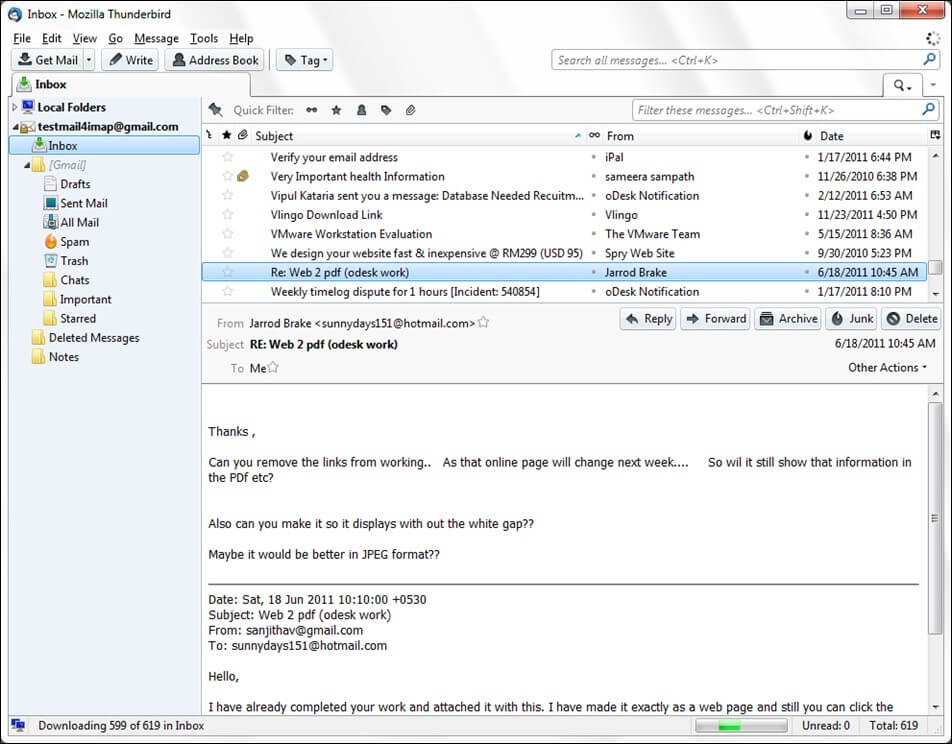Delete the current message
Viewport: 952px width, 744px height.
tap(911, 318)
